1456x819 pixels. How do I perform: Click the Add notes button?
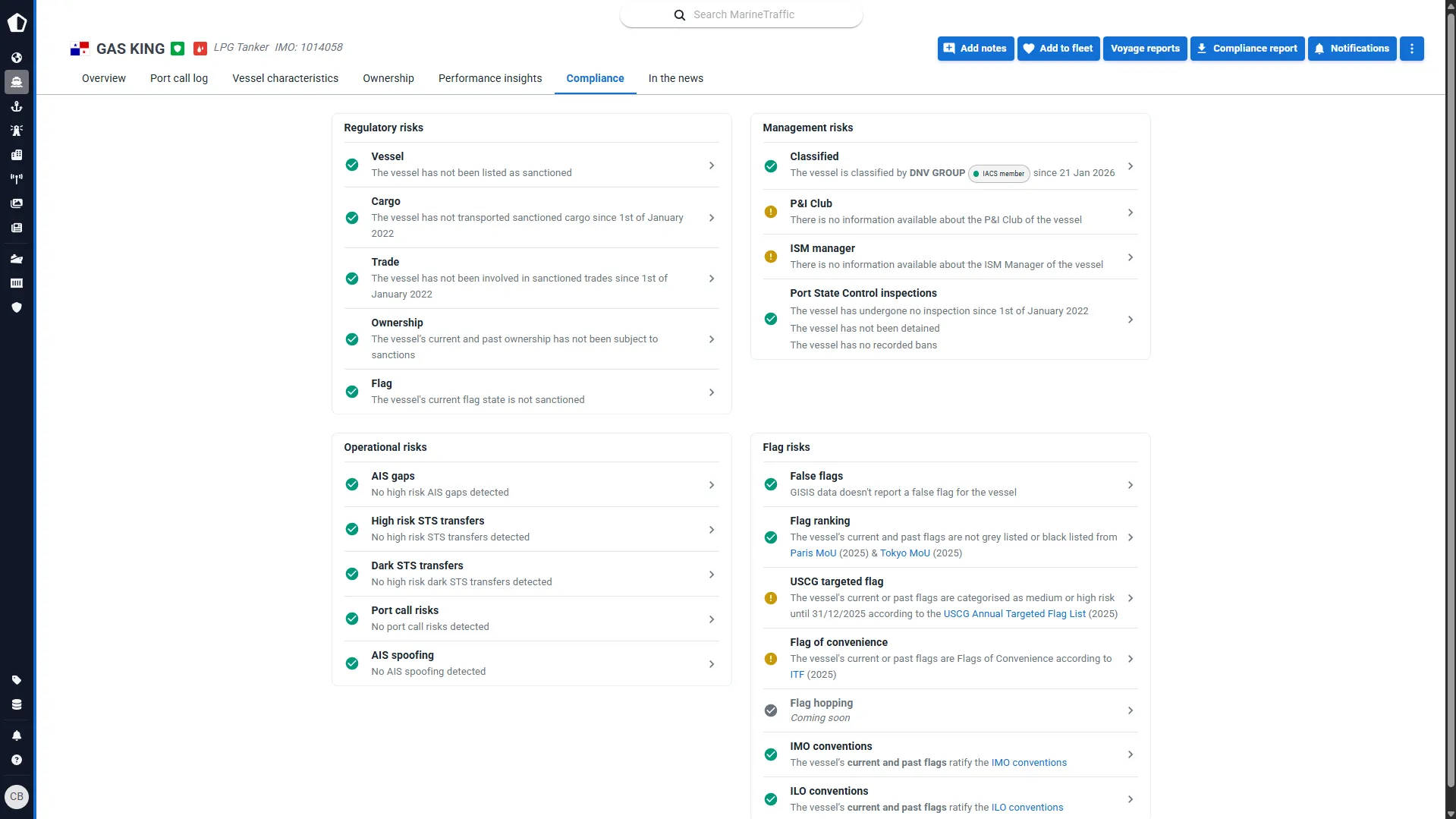976,49
